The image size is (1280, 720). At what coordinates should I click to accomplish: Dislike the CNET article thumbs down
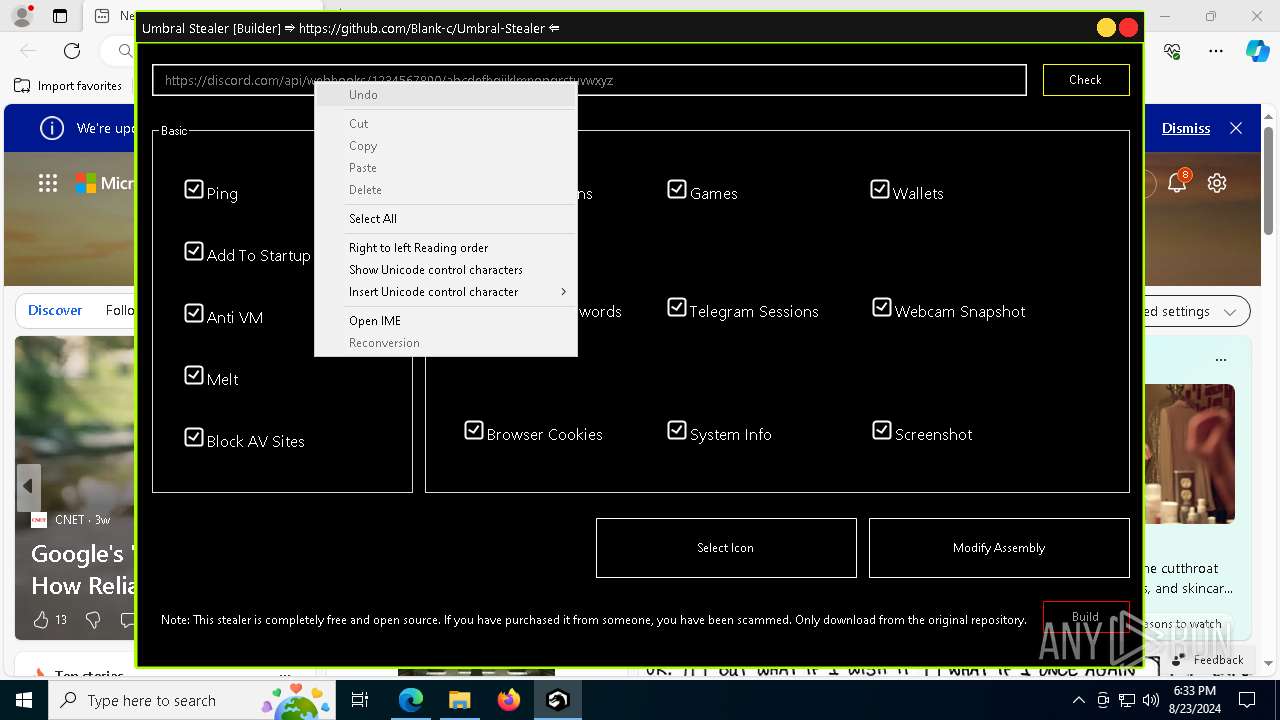93,620
